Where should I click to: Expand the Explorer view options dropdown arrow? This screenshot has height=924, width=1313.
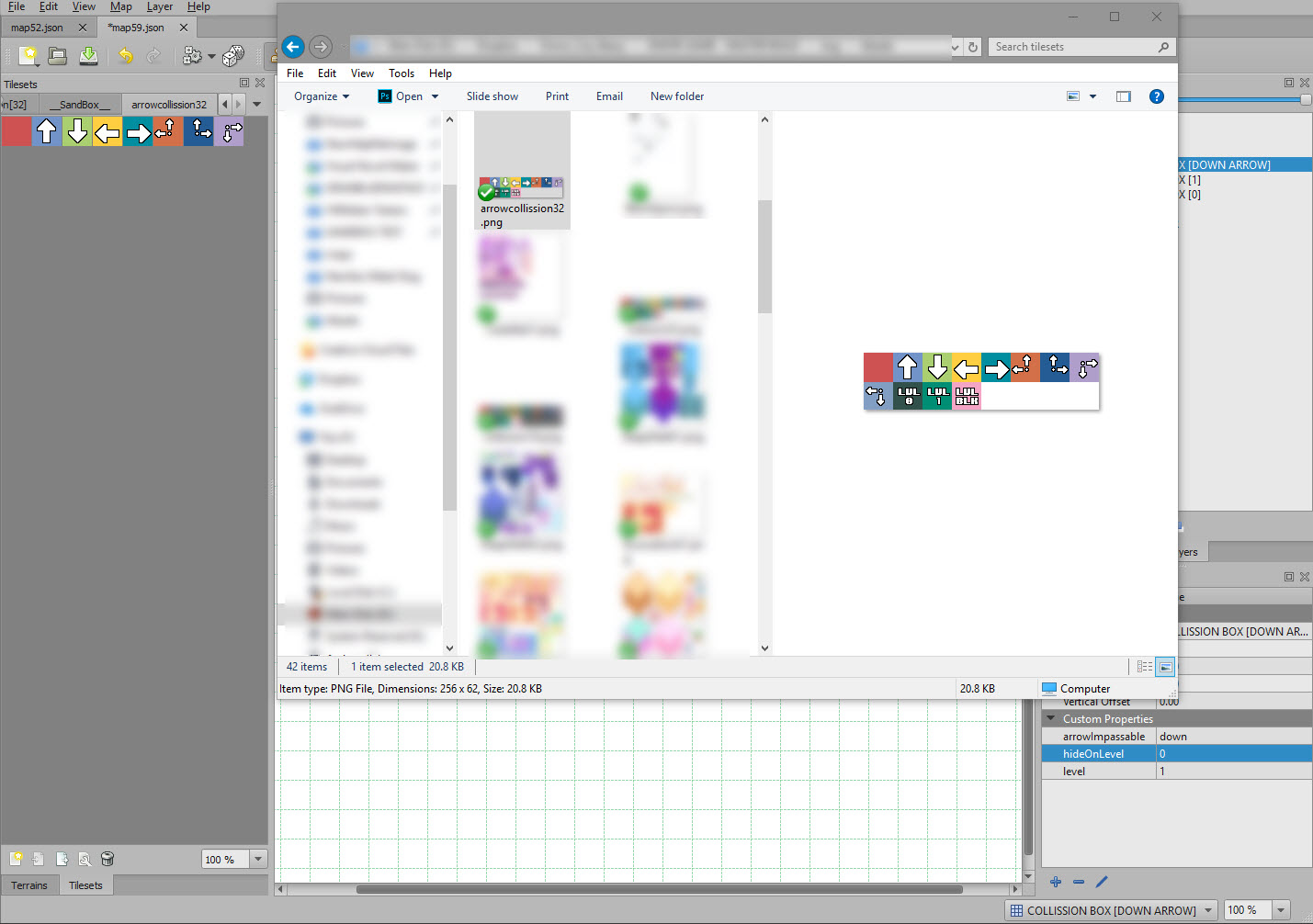[1092, 96]
